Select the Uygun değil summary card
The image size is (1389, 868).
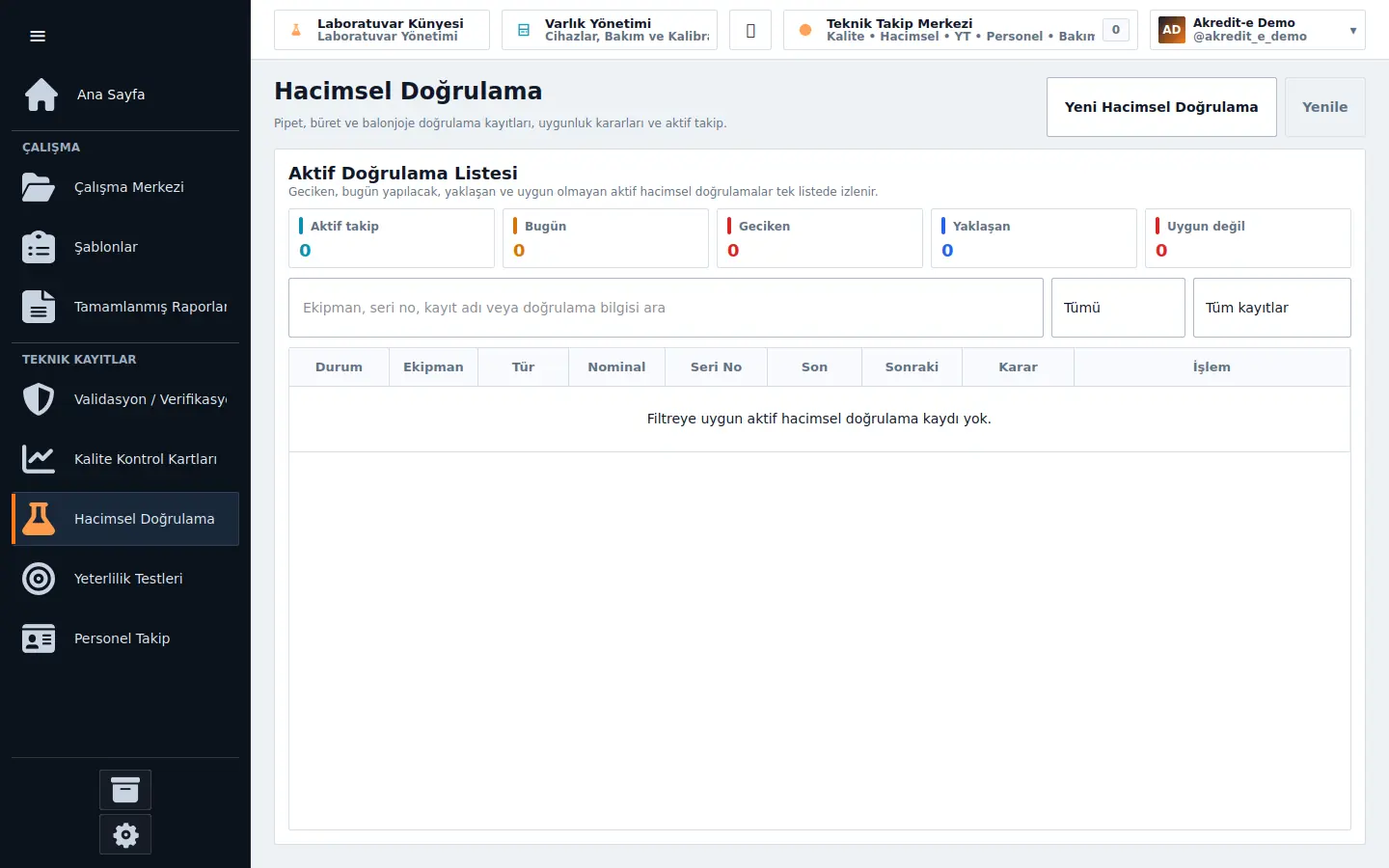(1248, 238)
